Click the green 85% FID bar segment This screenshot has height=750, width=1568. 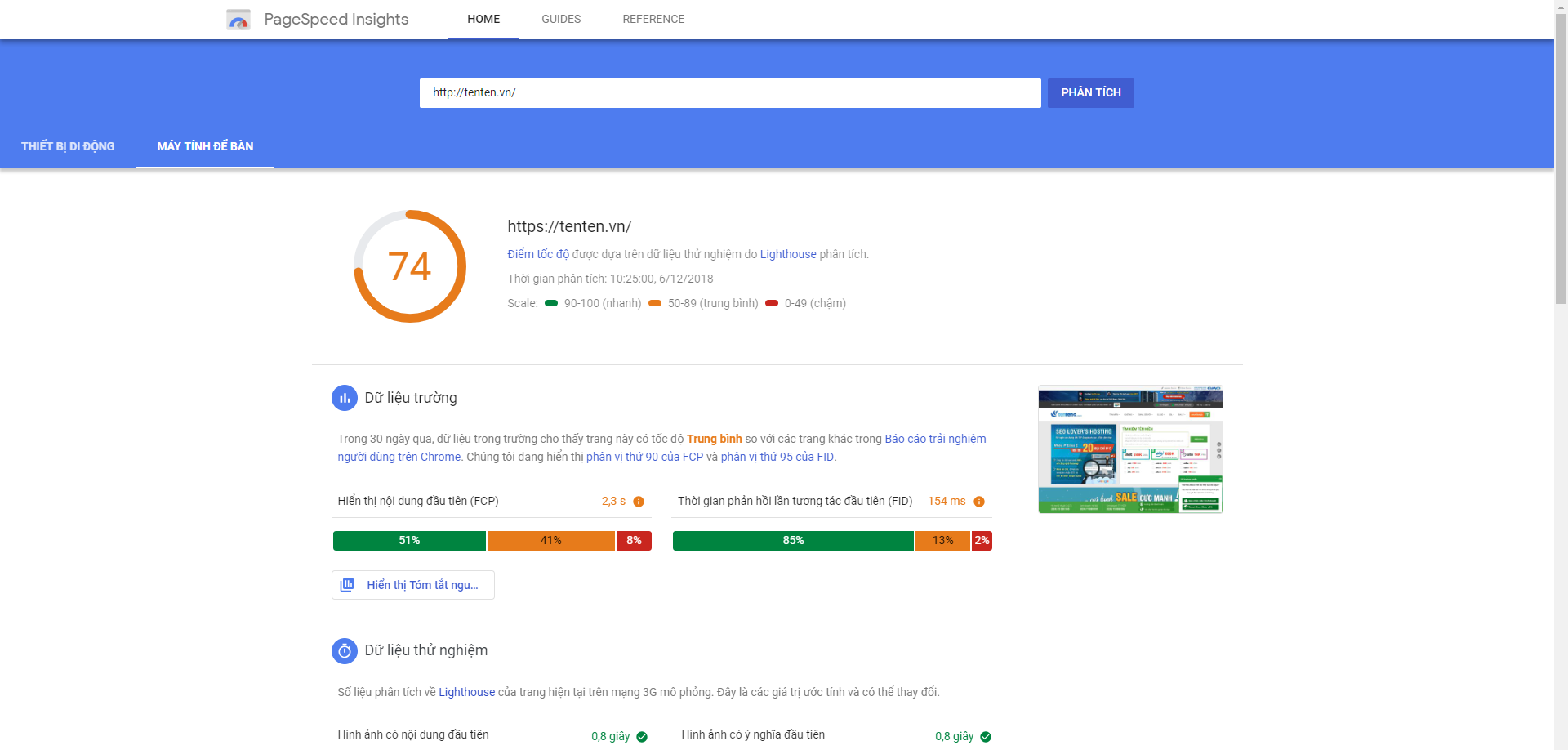(793, 541)
